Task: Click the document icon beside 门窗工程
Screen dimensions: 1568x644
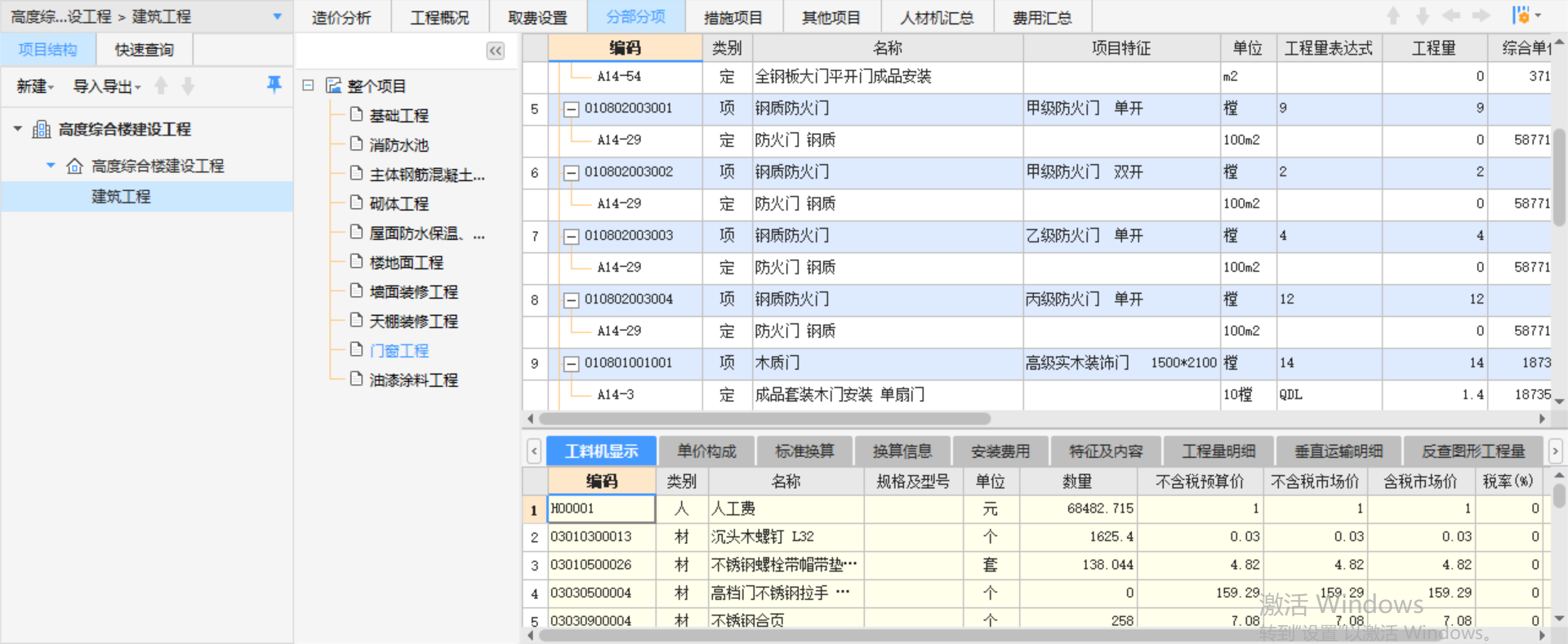Action: pos(356,349)
